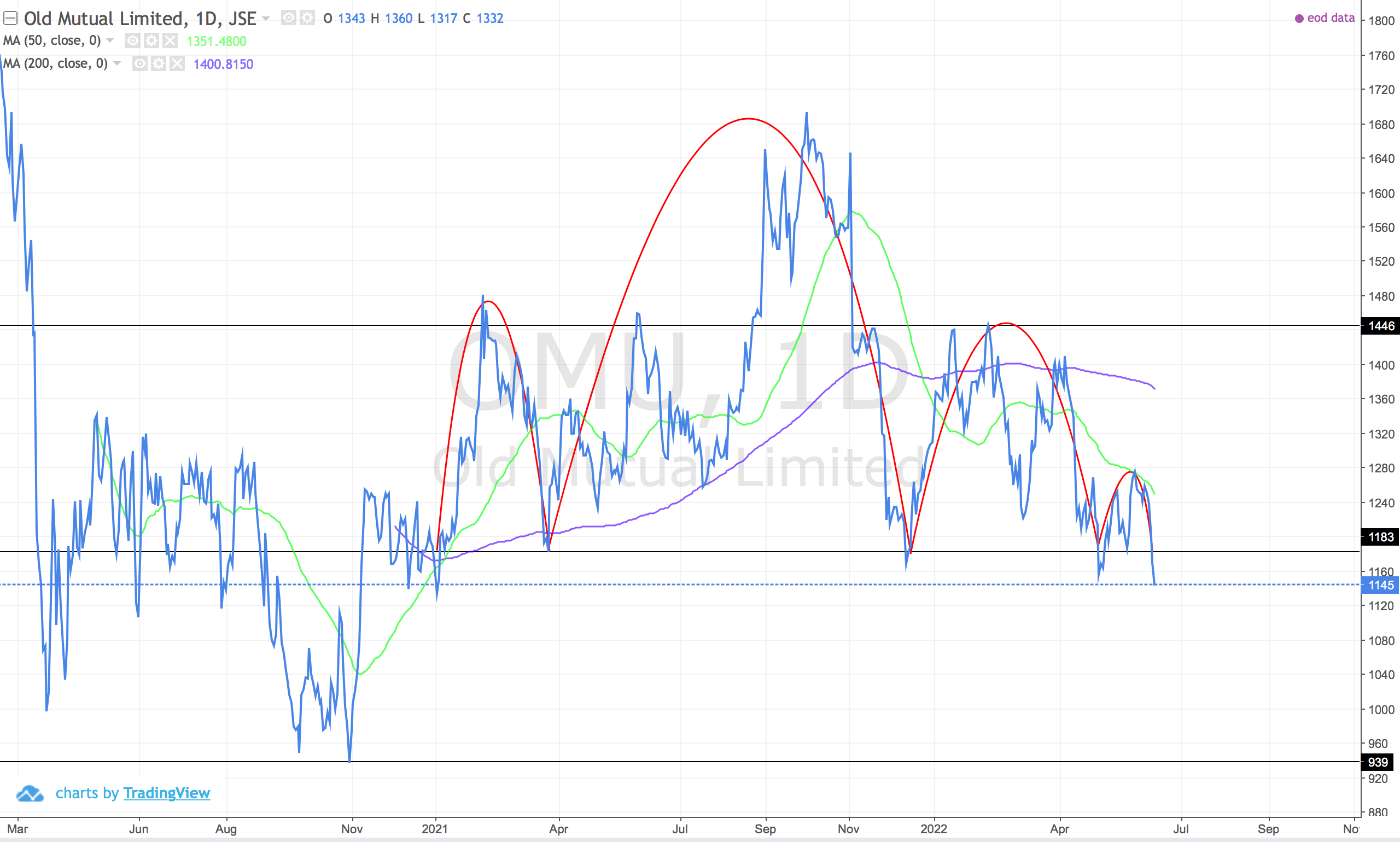Click the eod data indicator dot
The height and width of the screenshot is (842, 1400).
coord(1299,19)
